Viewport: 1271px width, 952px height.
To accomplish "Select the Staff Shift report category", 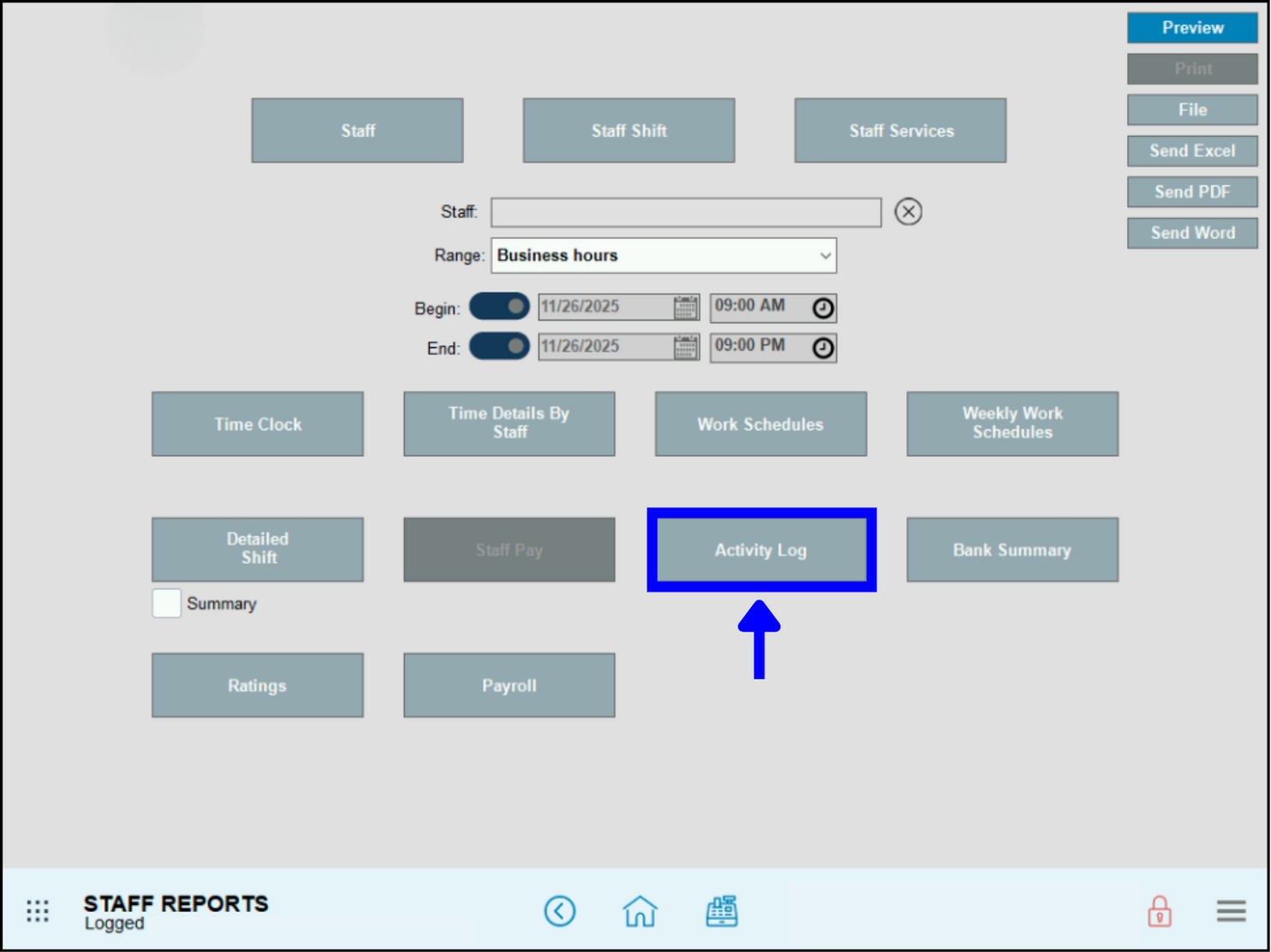I will click(629, 131).
